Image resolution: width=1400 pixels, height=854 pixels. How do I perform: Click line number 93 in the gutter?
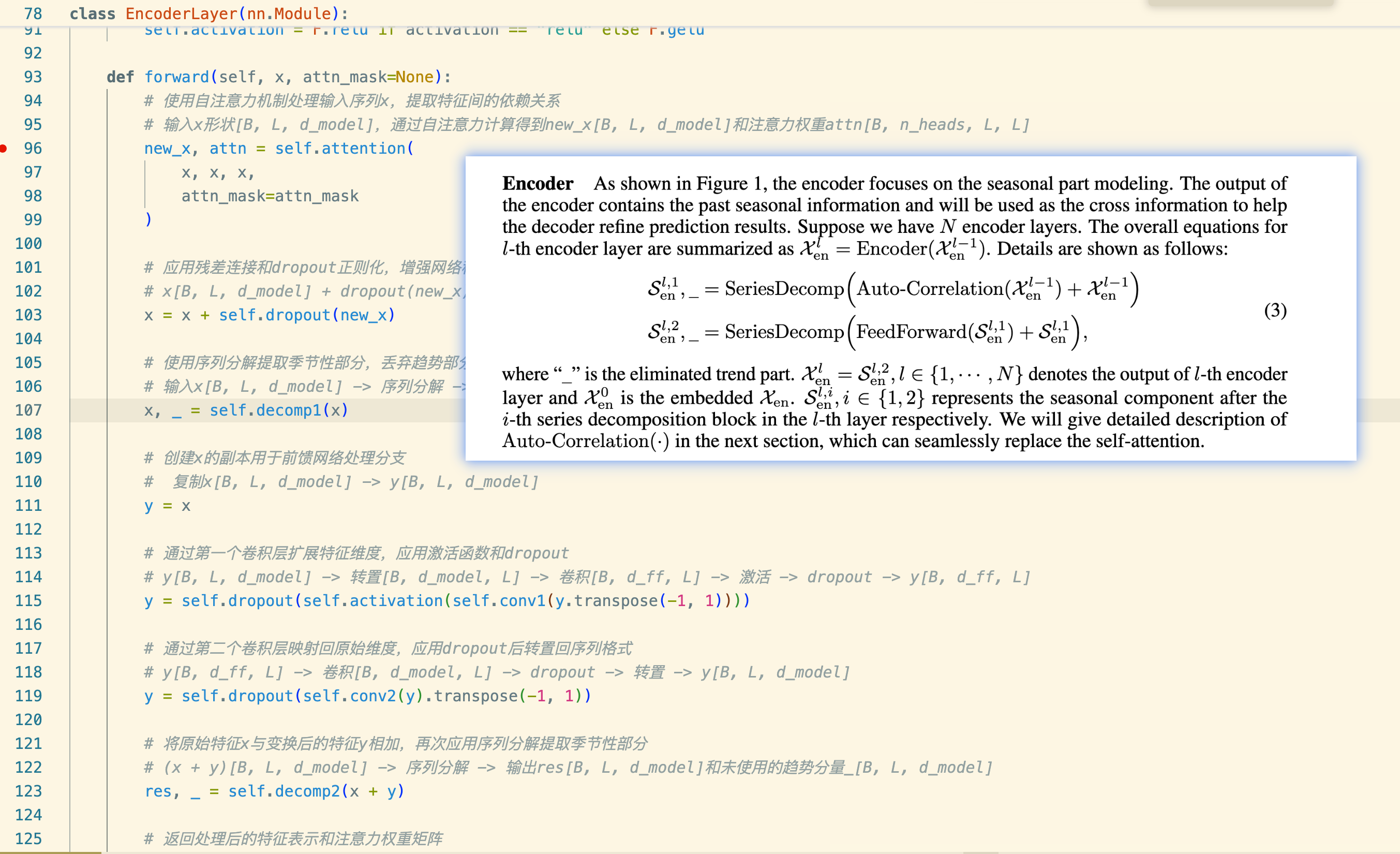coord(33,77)
